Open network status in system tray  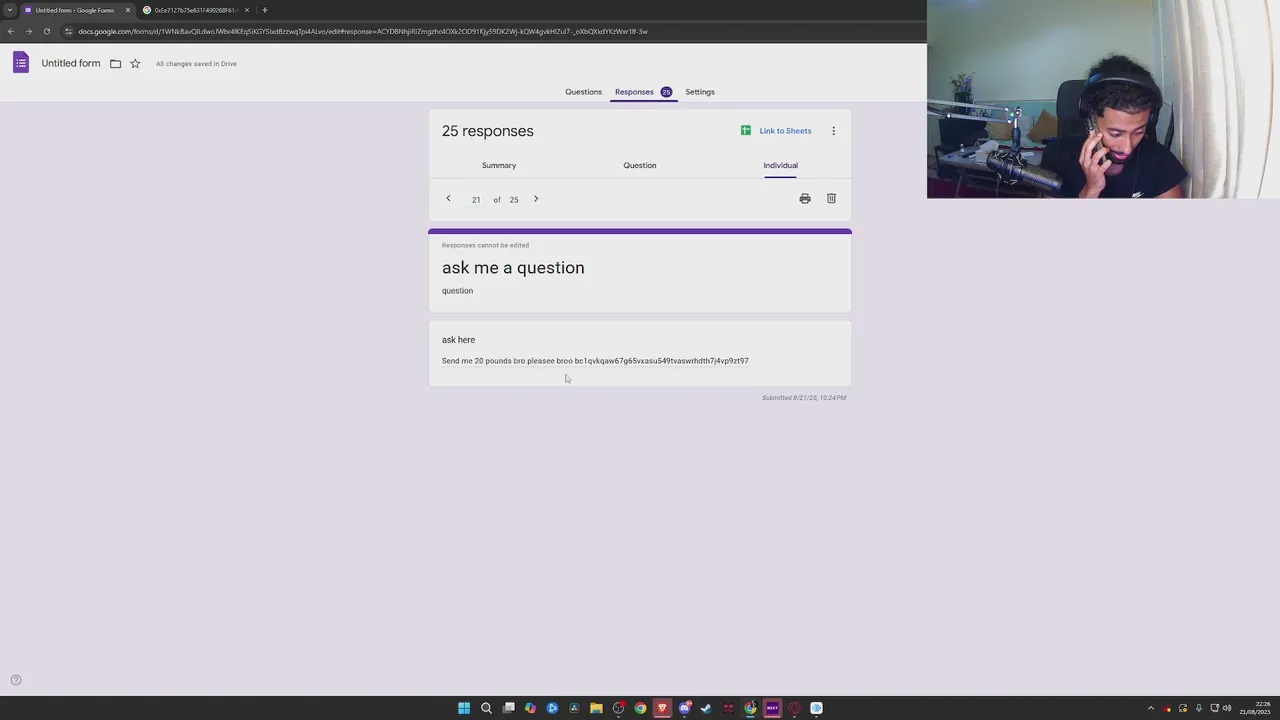(x=1215, y=708)
